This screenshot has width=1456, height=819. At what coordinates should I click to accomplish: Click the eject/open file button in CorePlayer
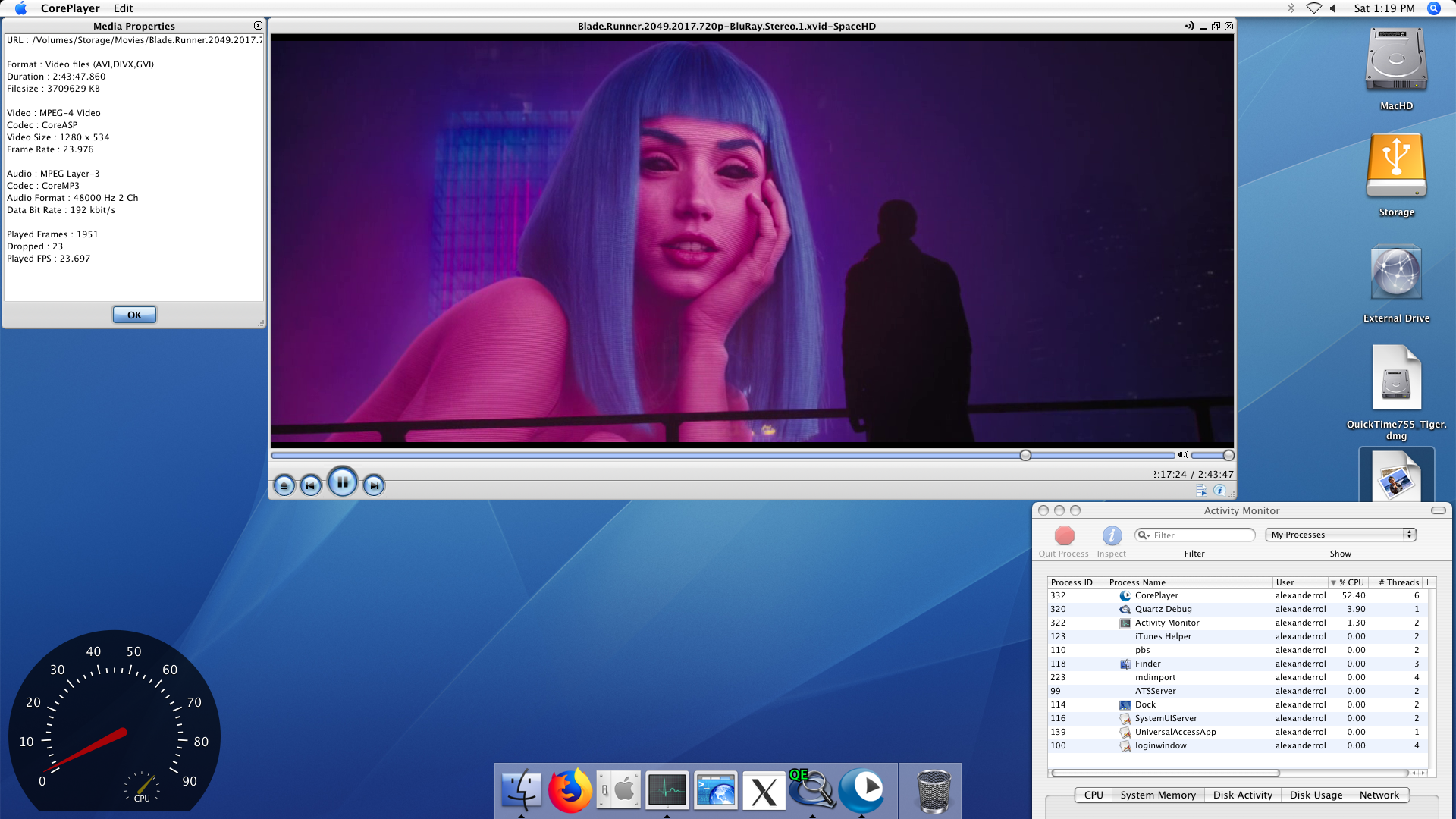click(x=284, y=485)
